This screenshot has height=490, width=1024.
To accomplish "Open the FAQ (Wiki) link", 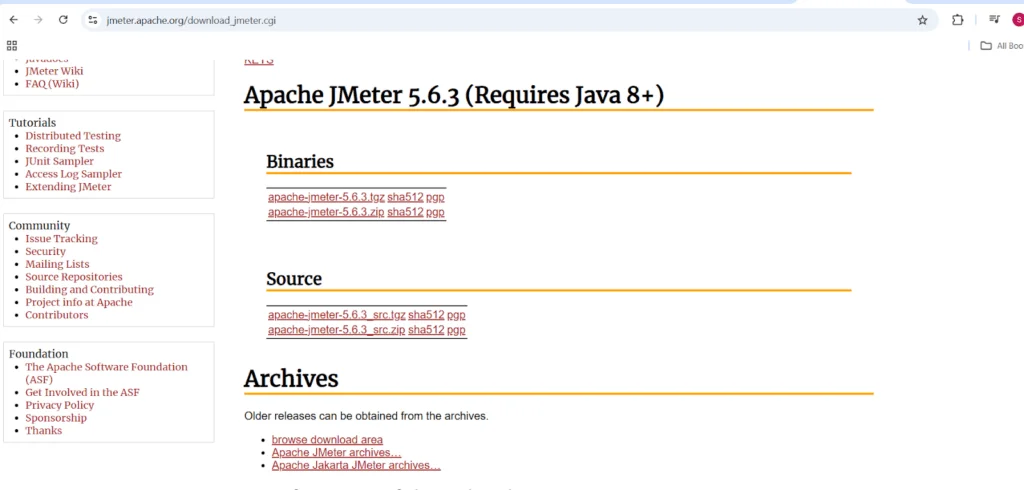I will click(52, 84).
